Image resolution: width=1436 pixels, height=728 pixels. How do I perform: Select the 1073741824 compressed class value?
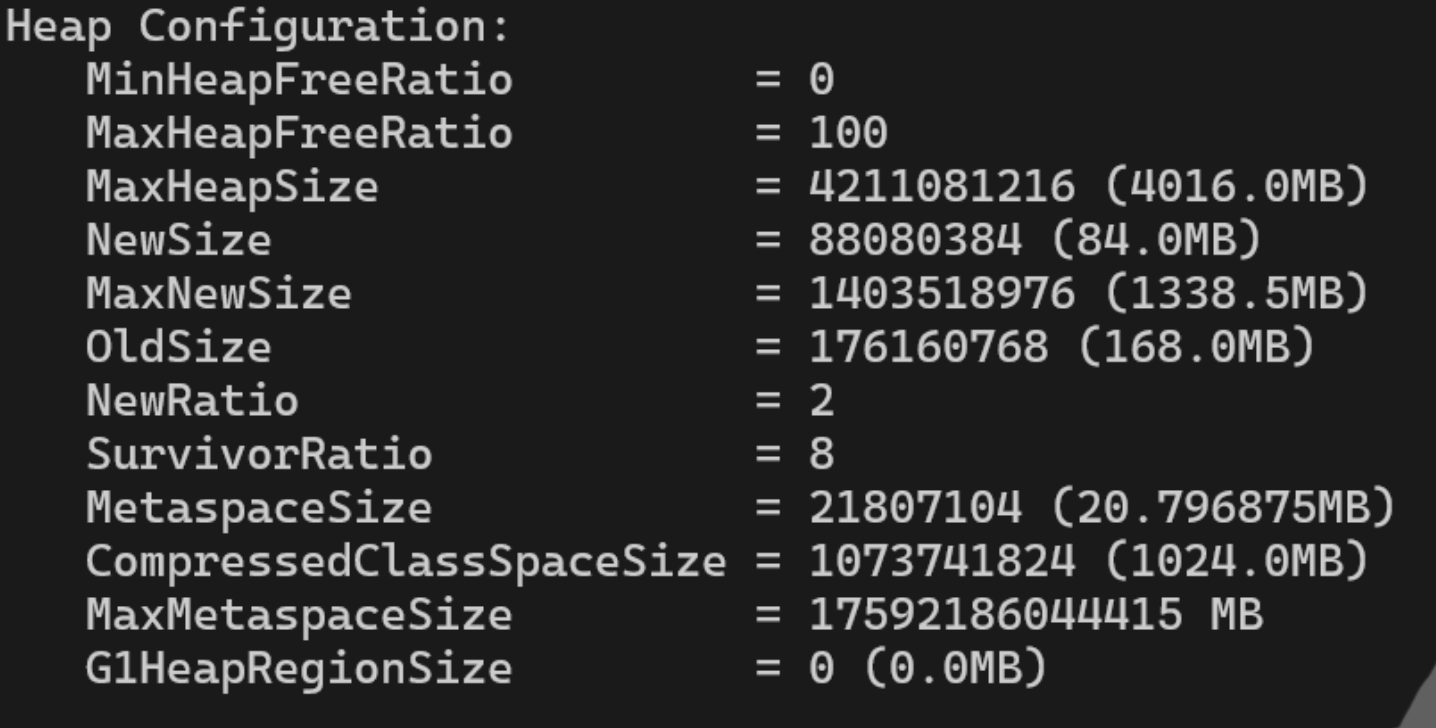tap(942, 562)
